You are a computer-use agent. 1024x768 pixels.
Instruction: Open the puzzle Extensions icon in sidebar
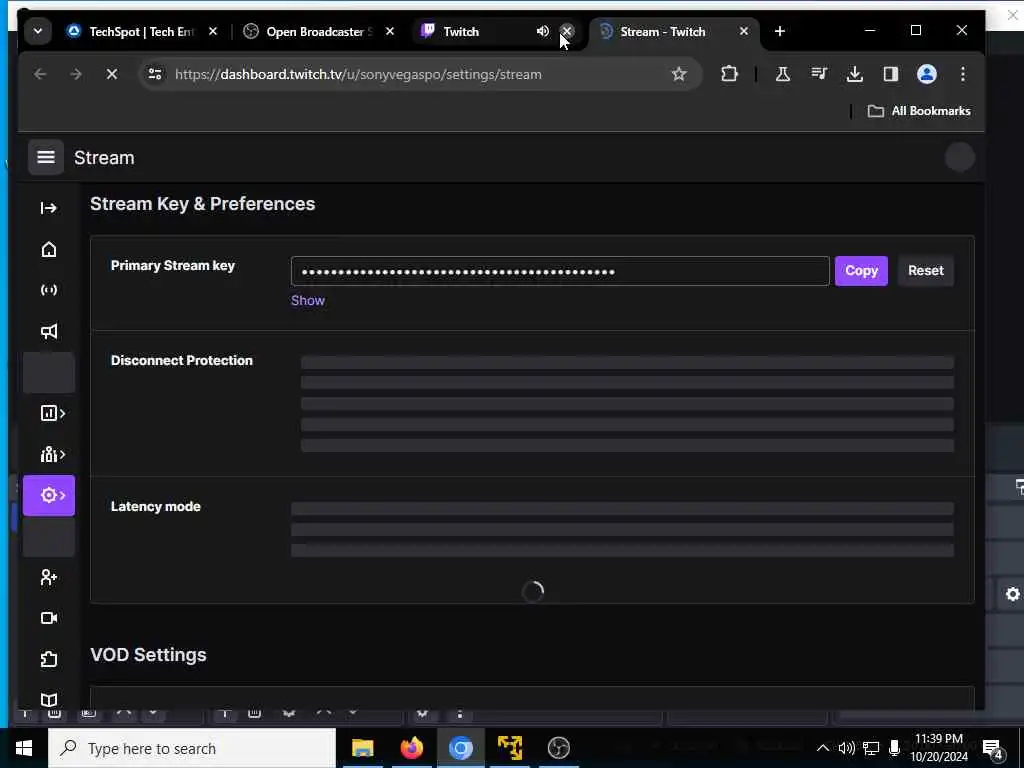click(48, 659)
